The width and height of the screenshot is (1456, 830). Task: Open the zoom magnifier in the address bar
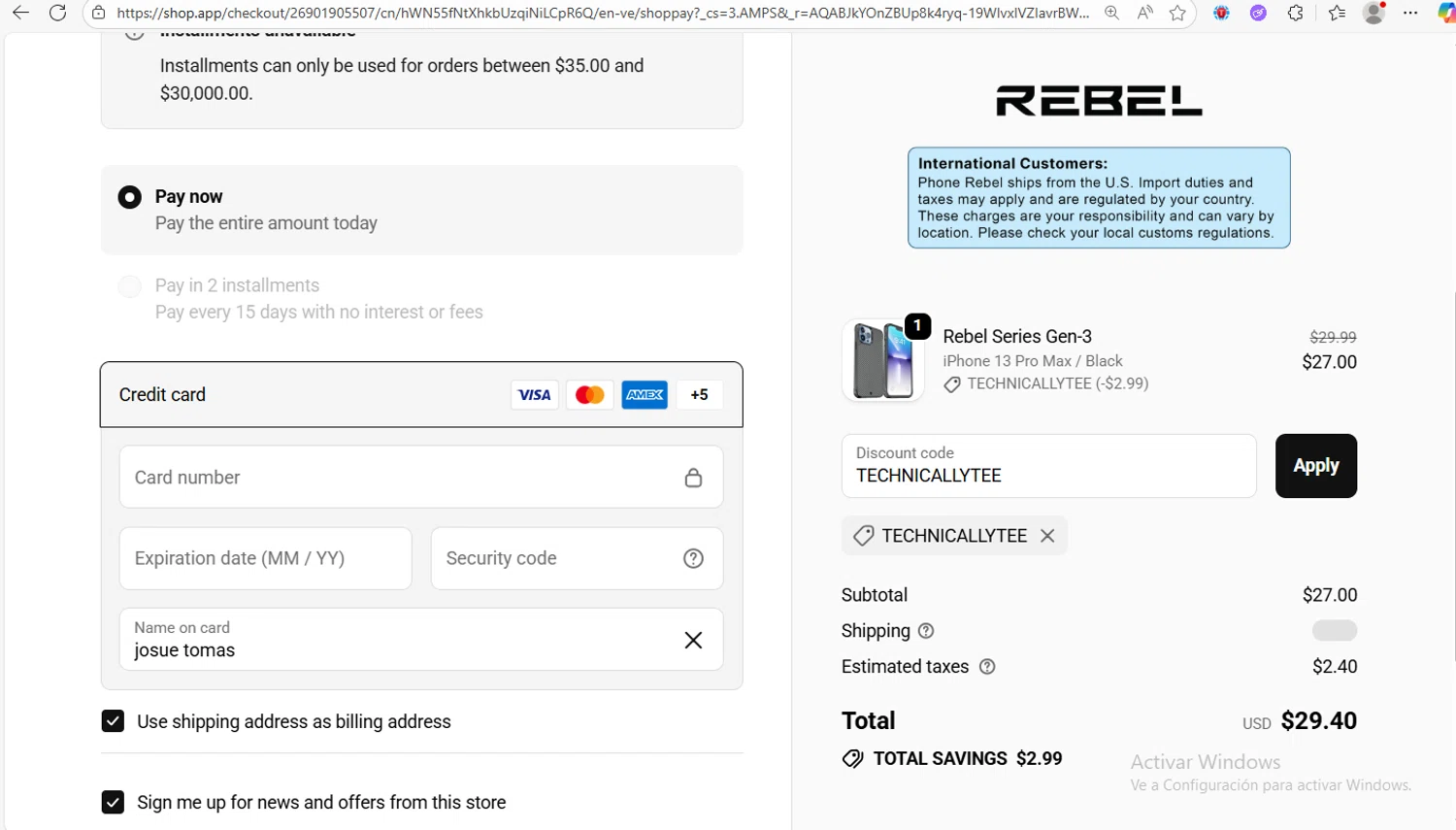(x=1111, y=13)
